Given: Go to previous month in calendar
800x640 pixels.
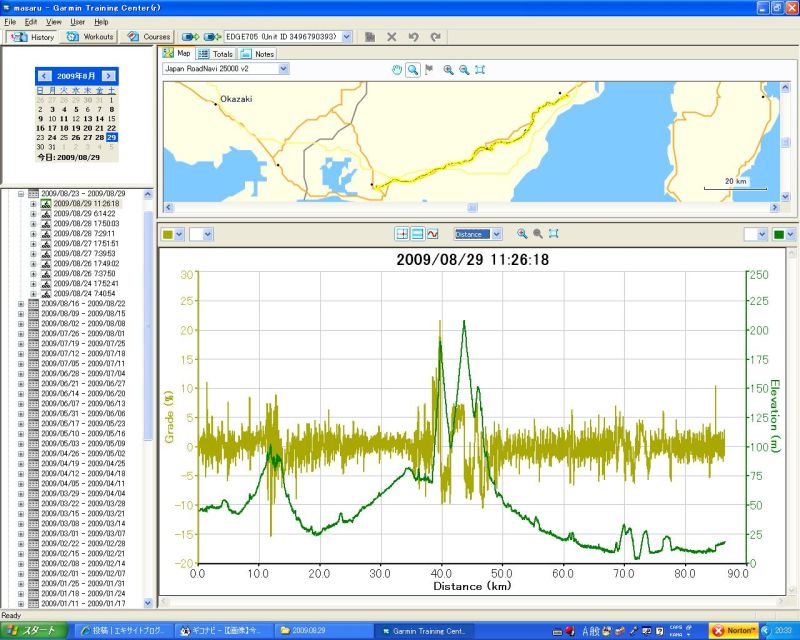Looking at the screenshot, I should (x=44, y=76).
